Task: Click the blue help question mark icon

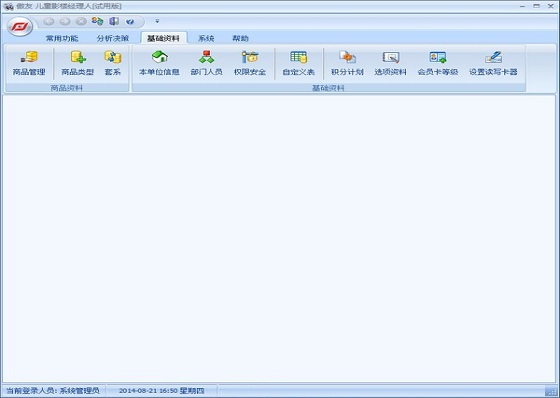Action: [130, 21]
